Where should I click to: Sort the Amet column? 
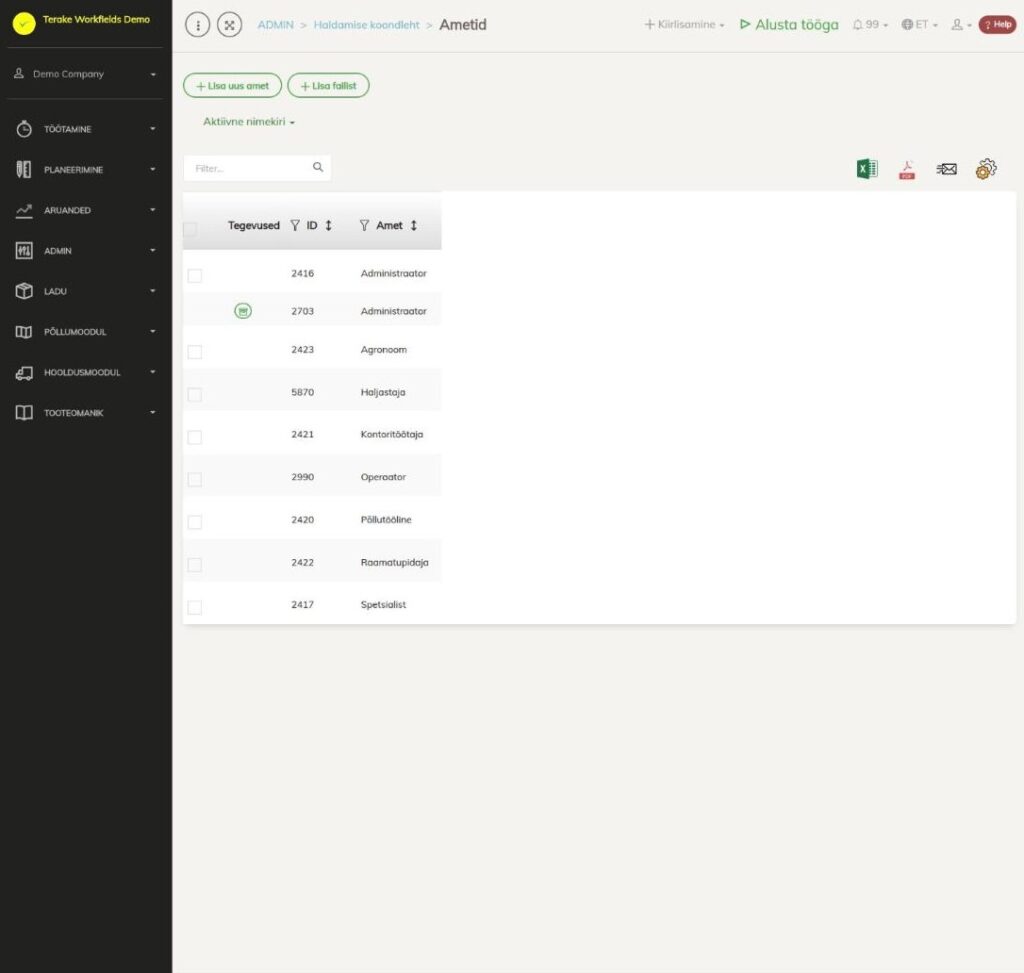click(x=413, y=225)
